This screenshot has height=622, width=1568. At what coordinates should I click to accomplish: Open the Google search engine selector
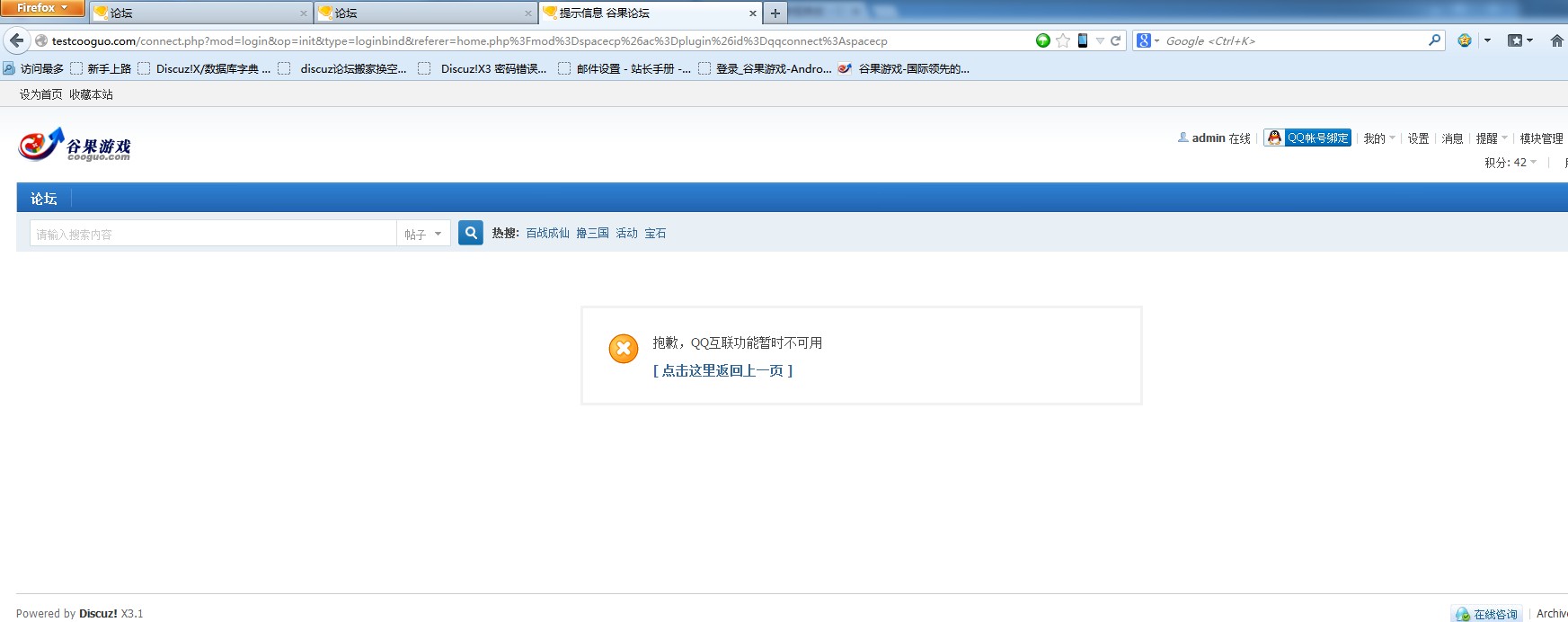(x=1148, y=40)
